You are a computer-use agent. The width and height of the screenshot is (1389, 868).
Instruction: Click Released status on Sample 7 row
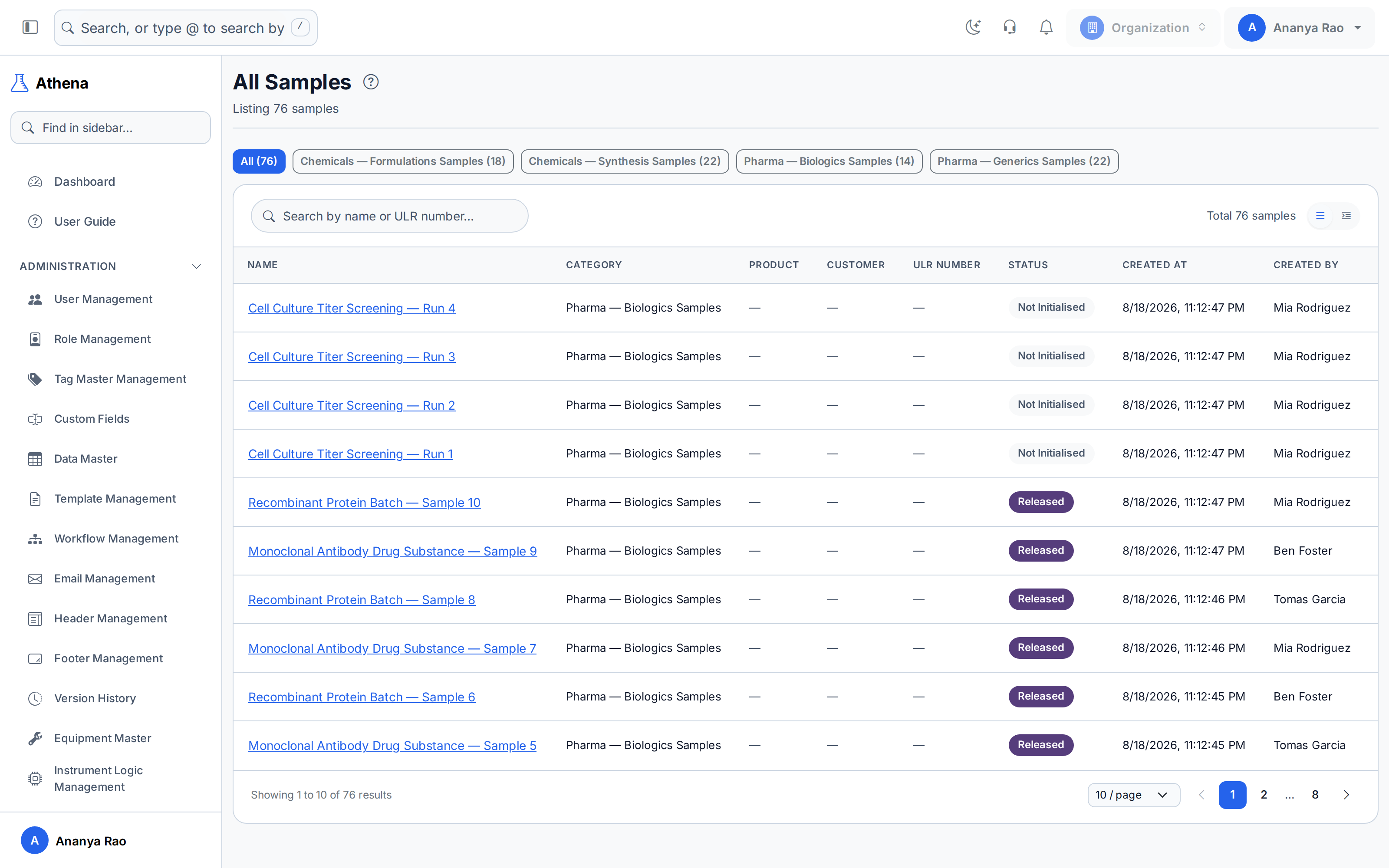tap(1040, 648)
